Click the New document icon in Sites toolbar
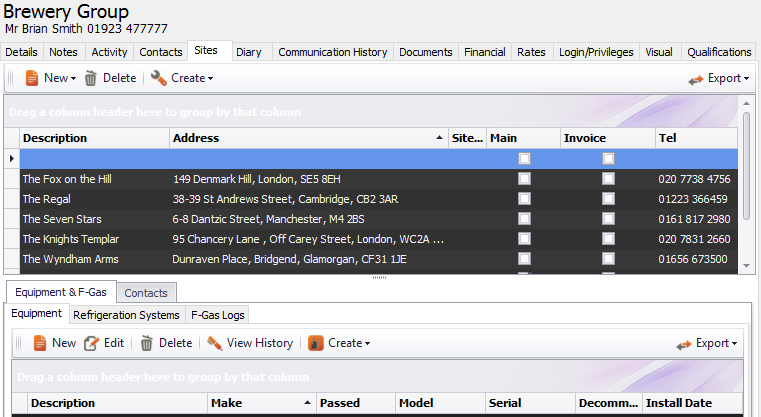 click(32, 78)
